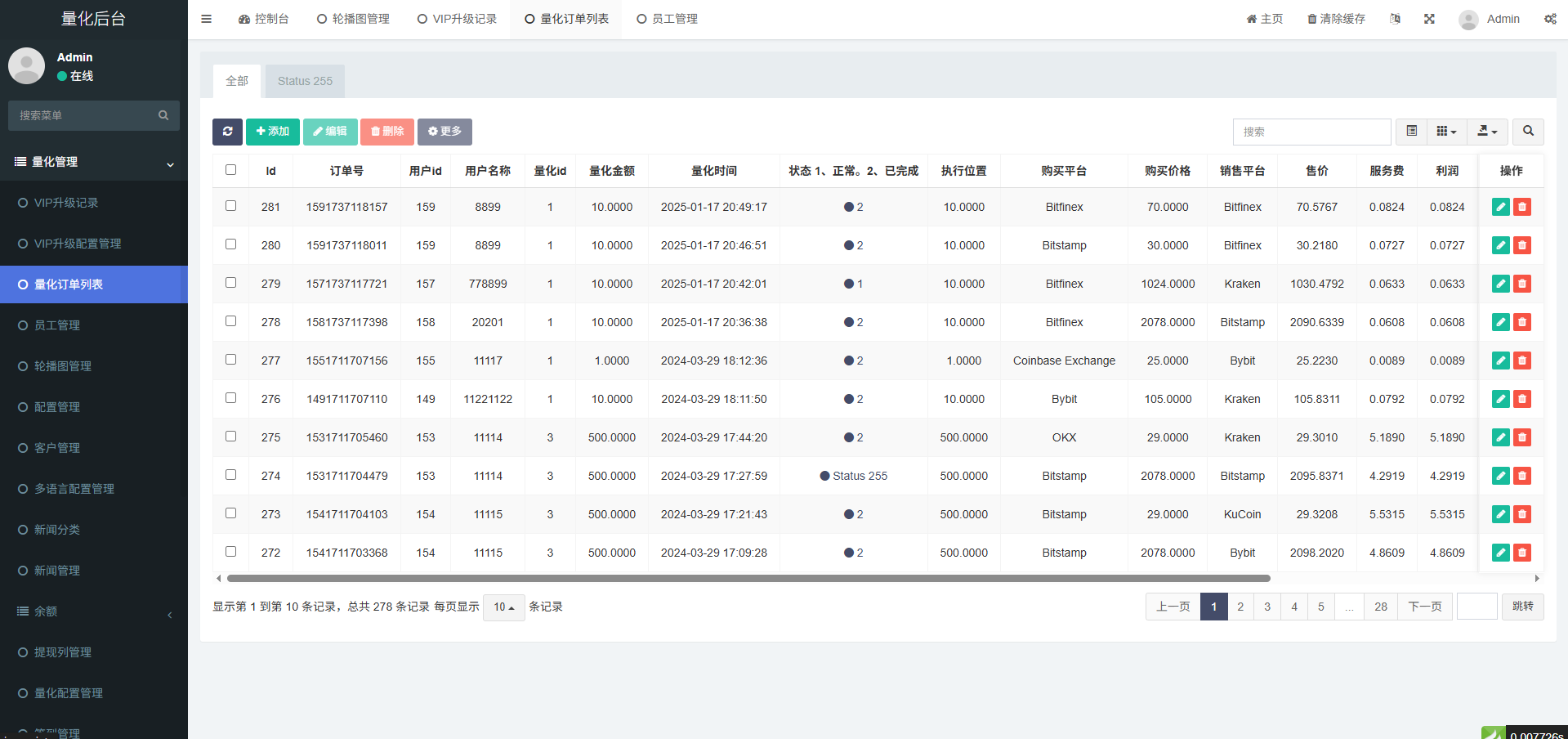Image resolution: width=1568 pixels, height=739 pixels.
Task: Click the 清除缓存 clear cache trash icon
Action: (x=1311, y=19)
